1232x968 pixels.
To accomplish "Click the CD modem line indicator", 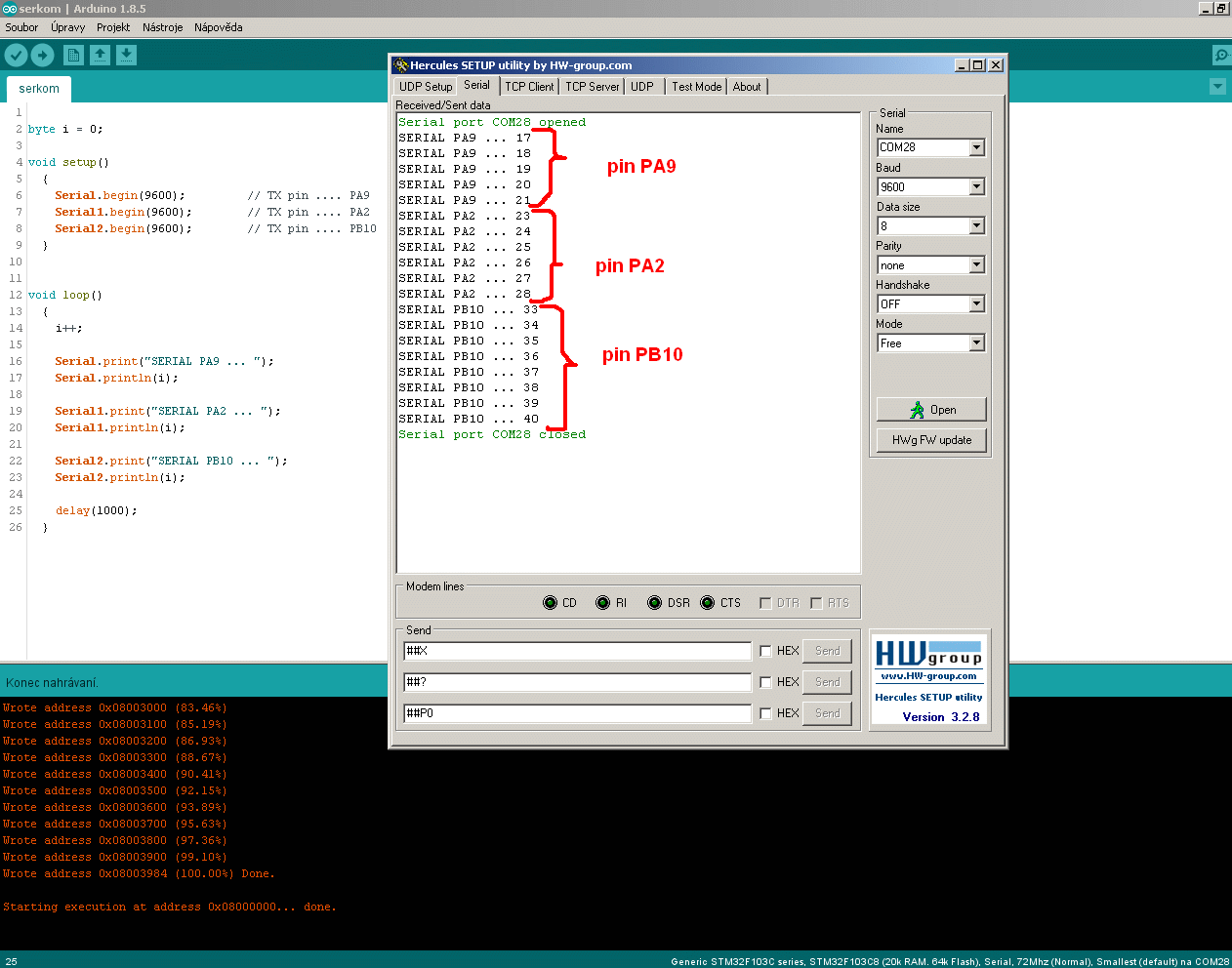I will [x=551, y=603].
